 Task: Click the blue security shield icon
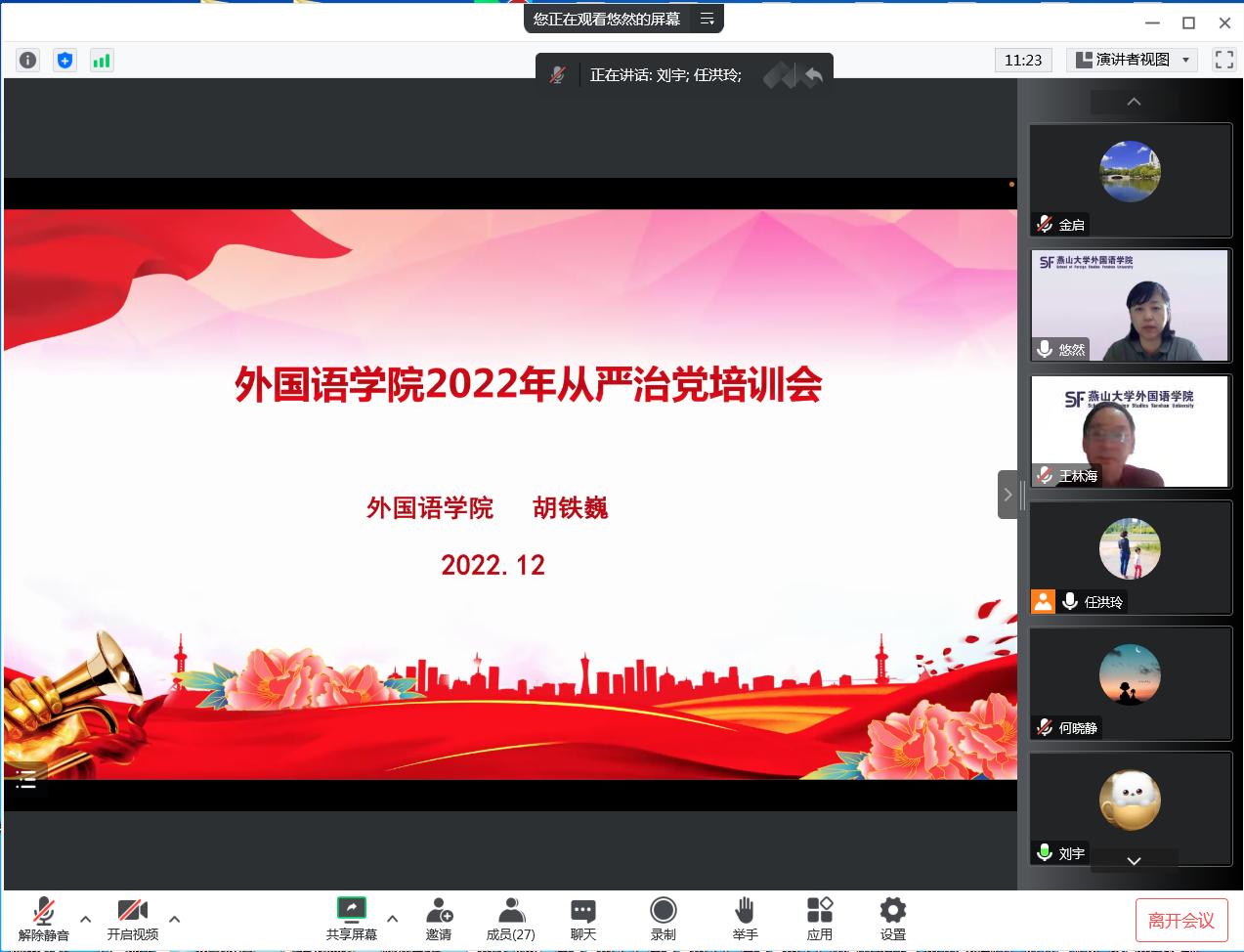[64, 61]
